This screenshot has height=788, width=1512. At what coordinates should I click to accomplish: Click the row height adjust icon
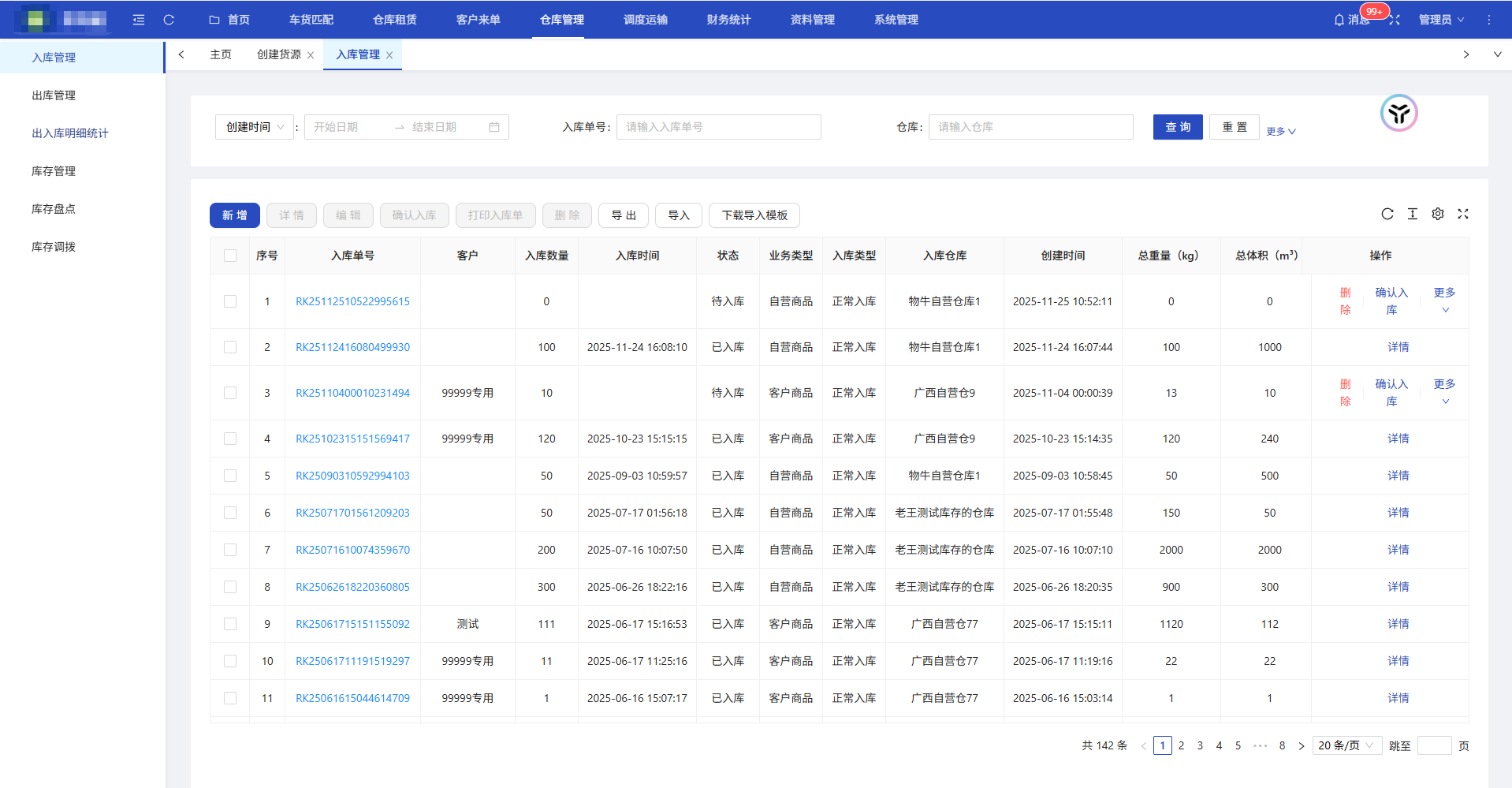[1413, 214]
